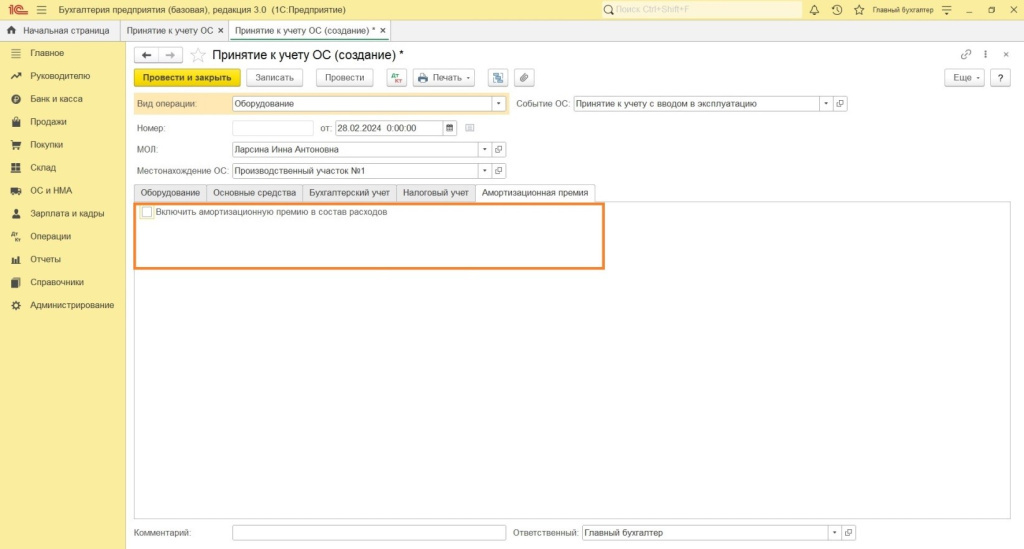Open the notifications bell icon

click(x=814, y=10)
